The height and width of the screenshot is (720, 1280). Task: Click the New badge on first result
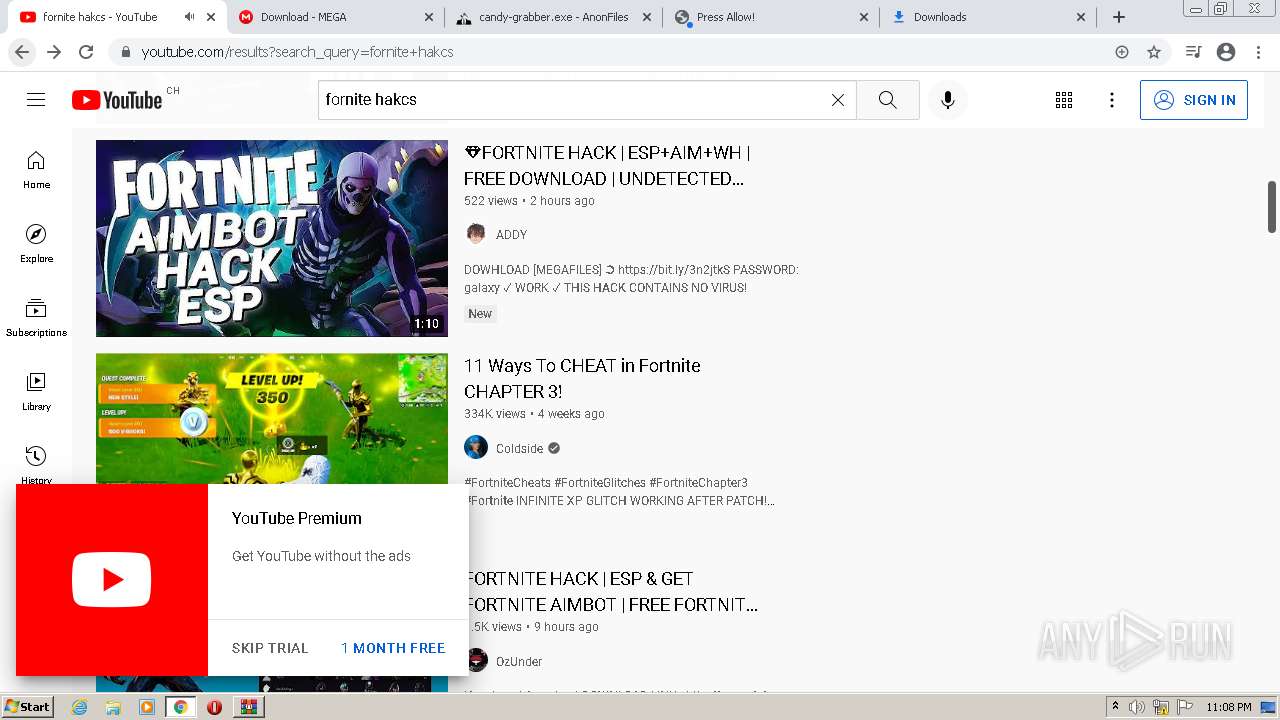[x=480, y=314]
